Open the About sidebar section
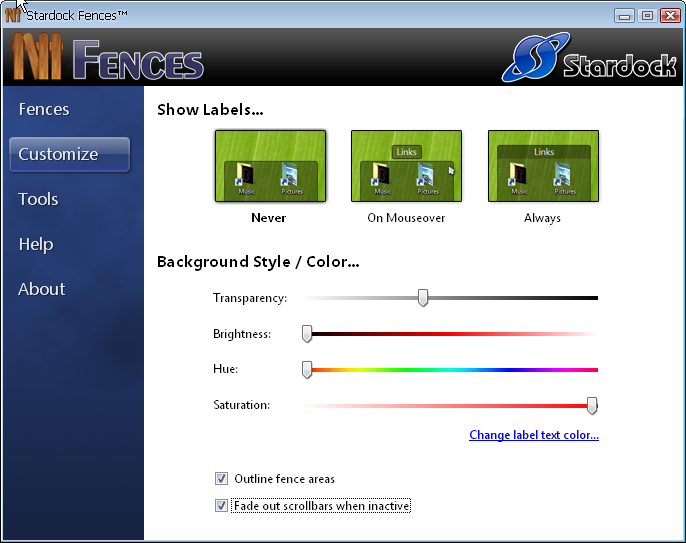The width and height of the screenshot is (686, 543). coord(42,289)
